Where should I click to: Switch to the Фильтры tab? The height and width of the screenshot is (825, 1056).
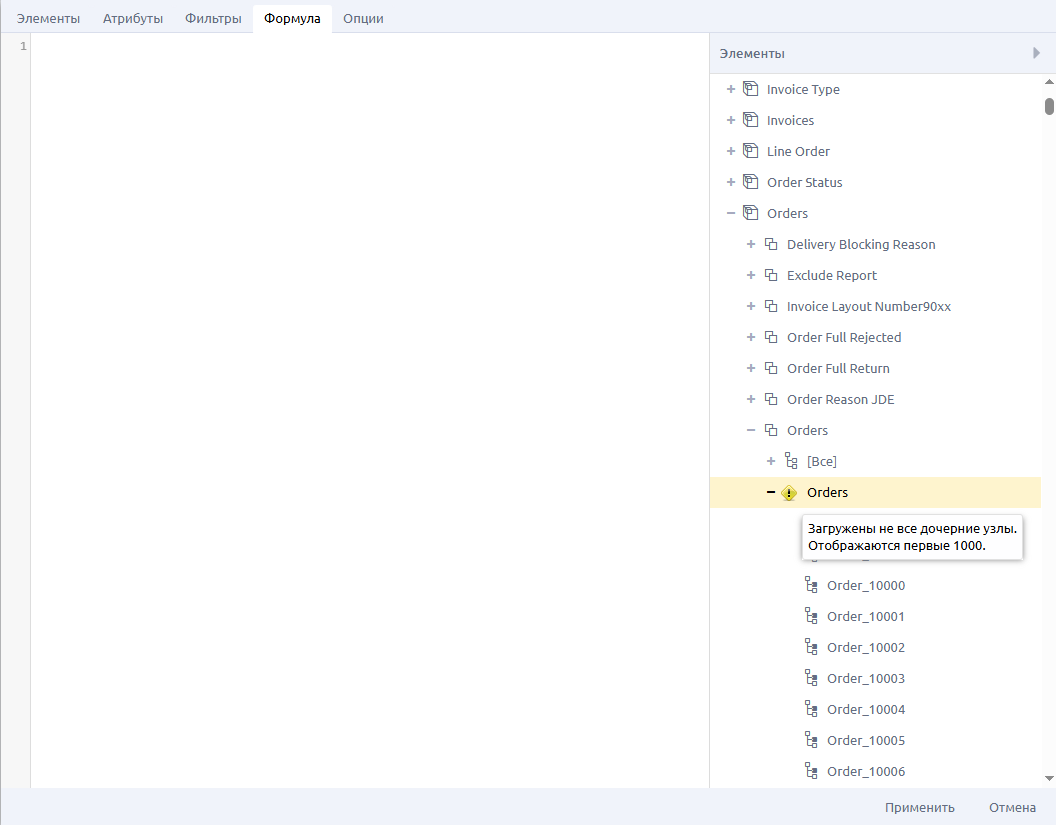(x=213, y=18)
